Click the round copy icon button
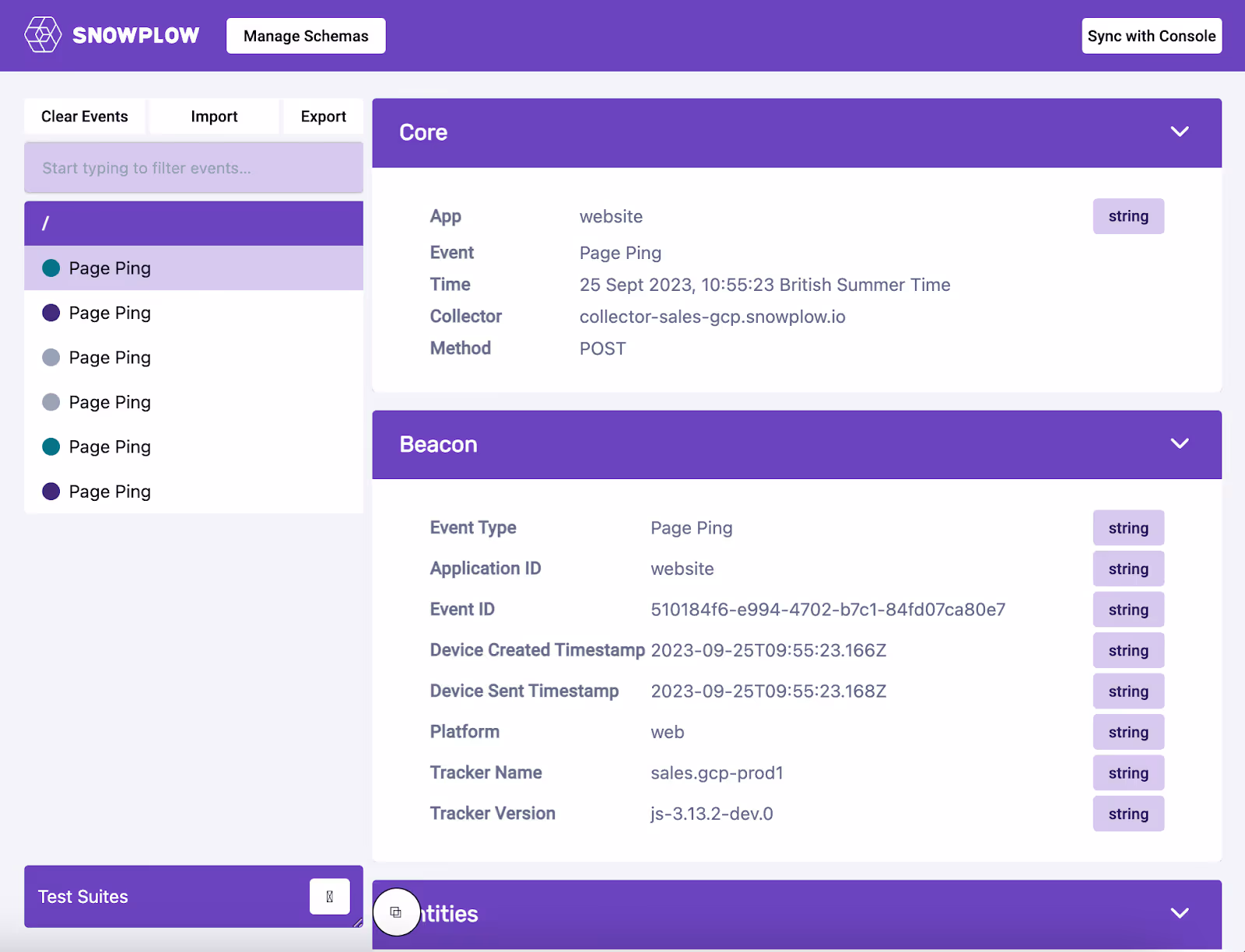This screenshot has width=1245, height=952. (396, 912)
